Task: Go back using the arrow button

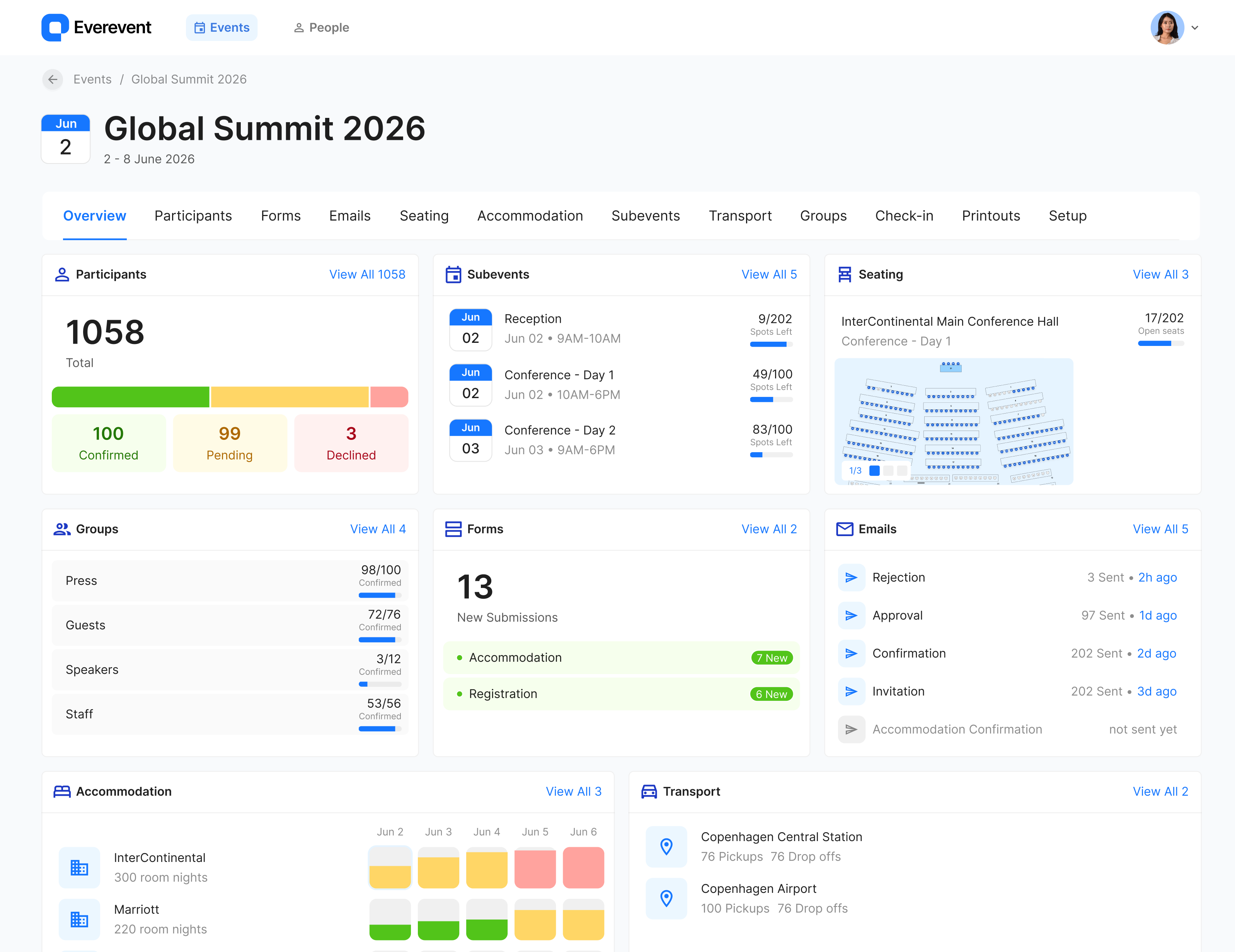Action: click(x=53, y=79)
